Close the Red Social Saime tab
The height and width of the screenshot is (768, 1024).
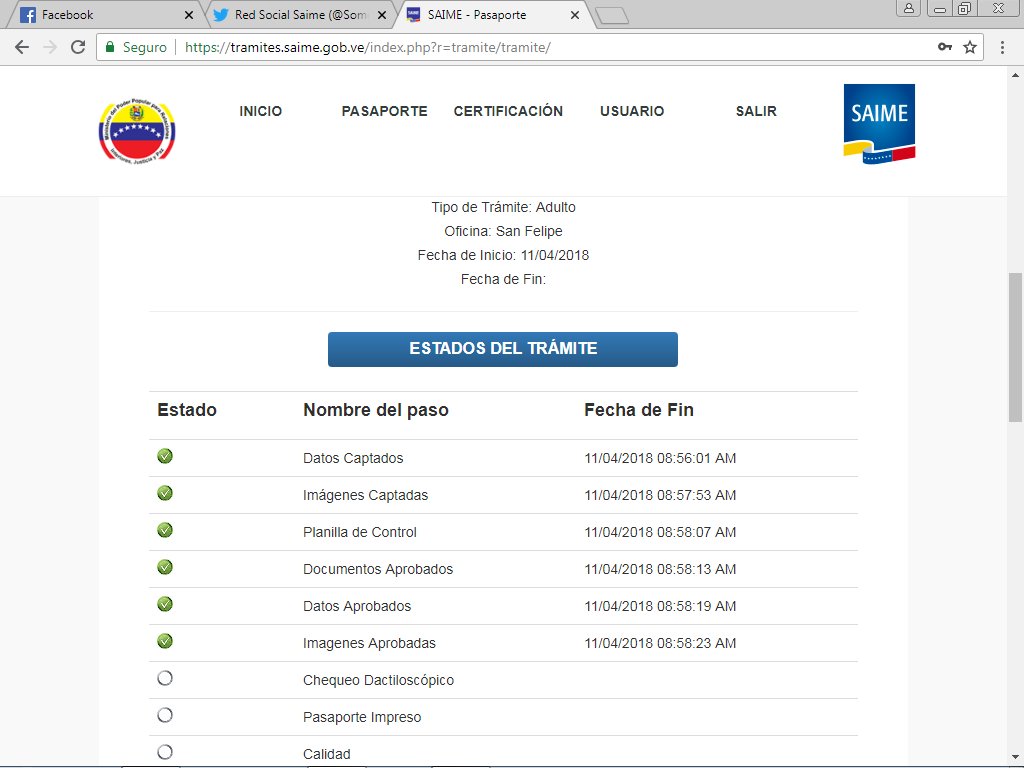coord(382,15)
